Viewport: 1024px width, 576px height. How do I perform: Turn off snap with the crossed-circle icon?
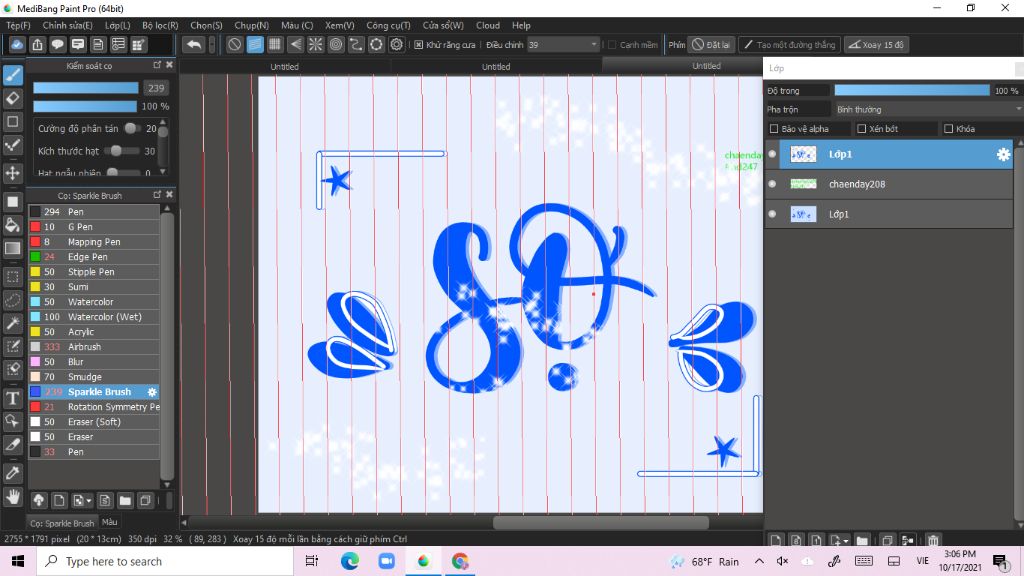tap(234, 44)
